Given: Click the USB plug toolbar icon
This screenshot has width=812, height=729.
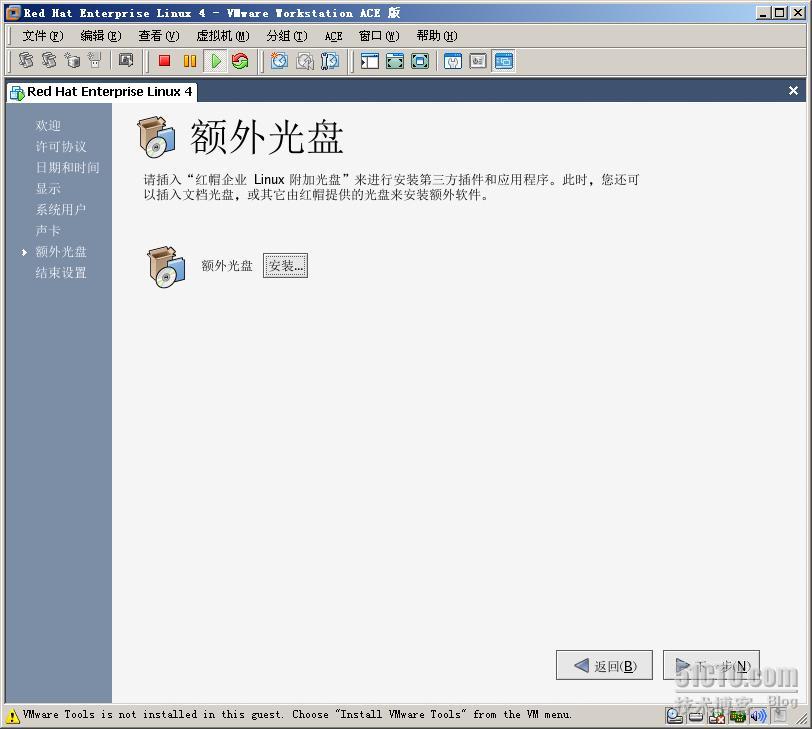Looking at the screenshot, I should [x=94, y=61].
